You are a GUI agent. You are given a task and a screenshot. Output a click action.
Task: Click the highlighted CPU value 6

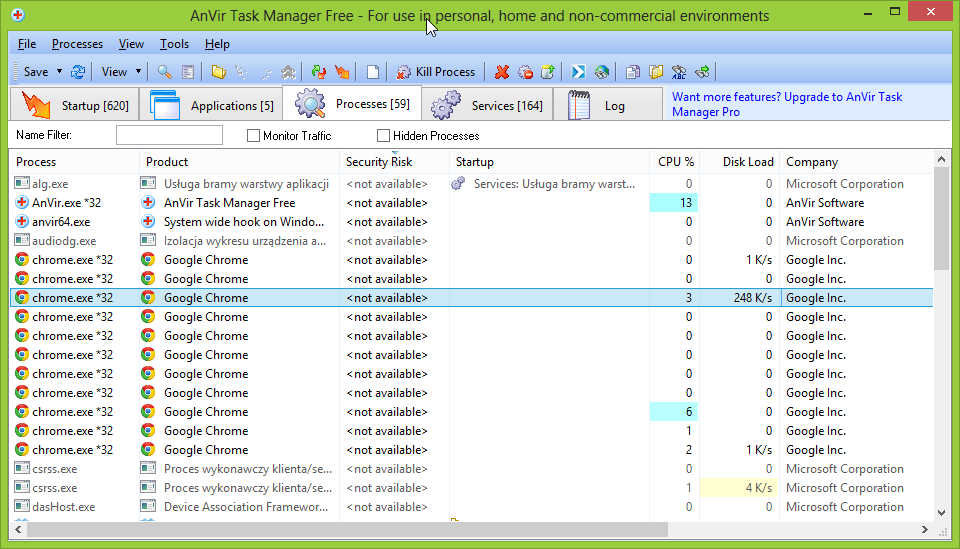674,411
